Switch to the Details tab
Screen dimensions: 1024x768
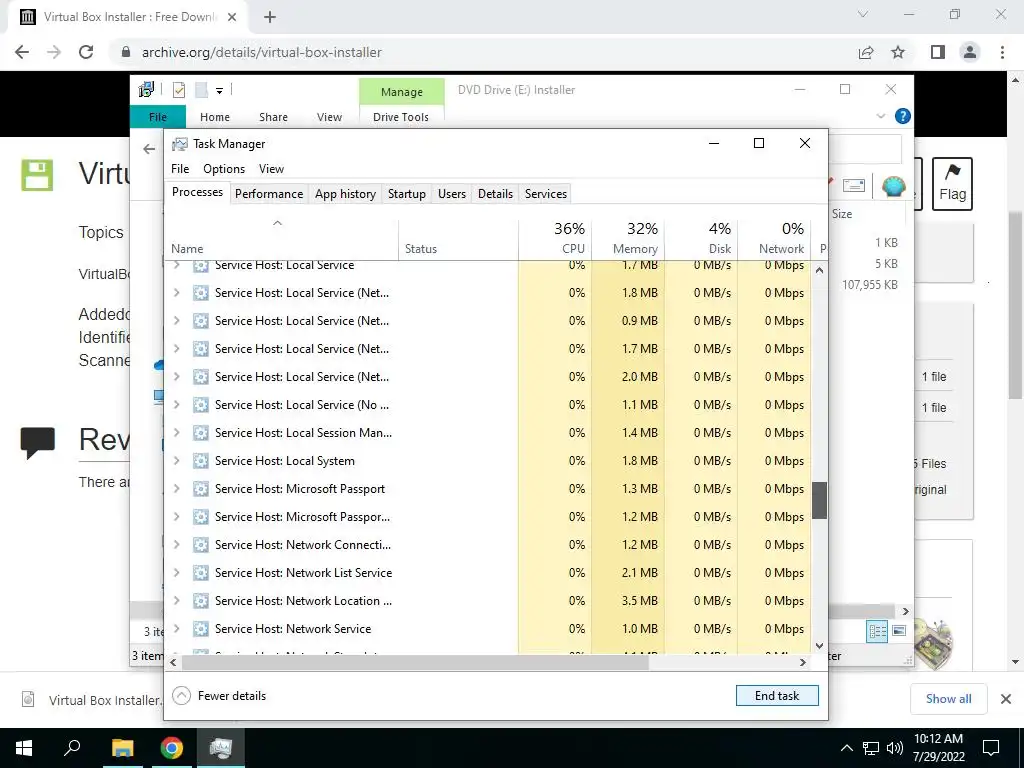495,194
